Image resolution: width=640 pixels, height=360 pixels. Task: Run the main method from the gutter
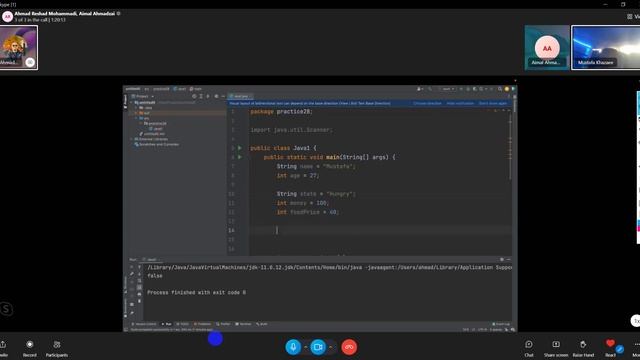pyautogui.click(x=240, y=157)
